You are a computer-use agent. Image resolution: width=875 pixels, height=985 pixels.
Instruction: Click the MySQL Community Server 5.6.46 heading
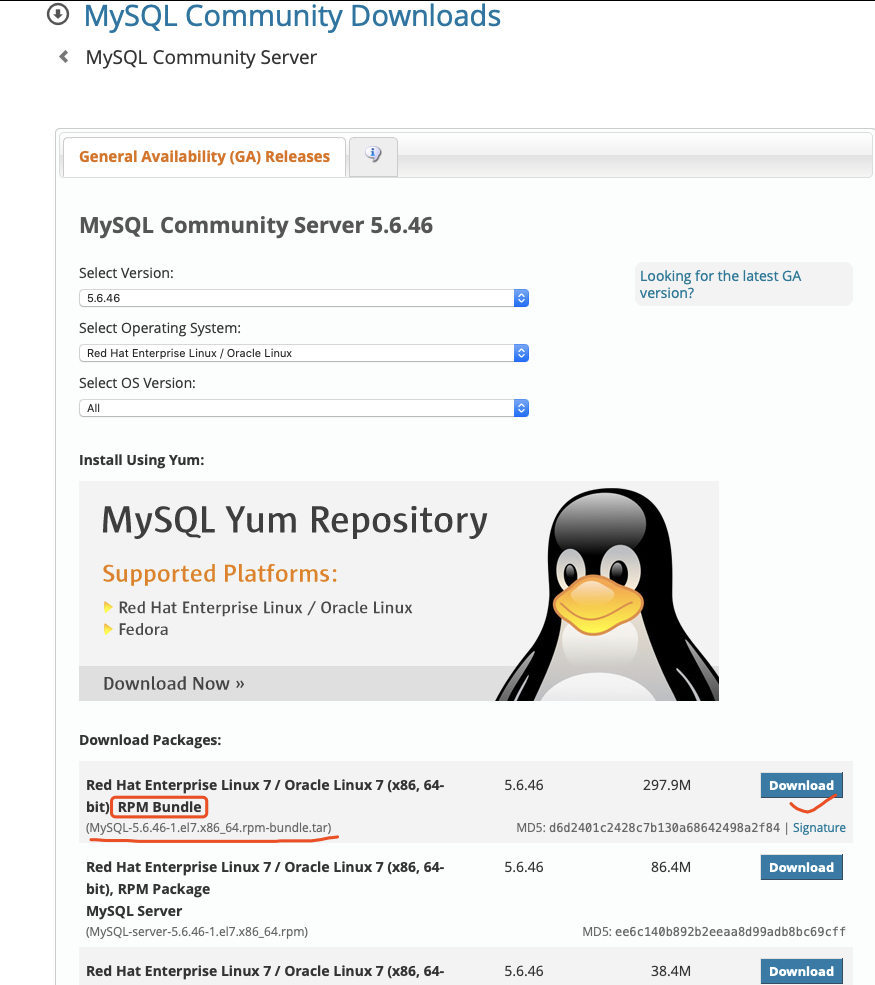tap(256, 225)
